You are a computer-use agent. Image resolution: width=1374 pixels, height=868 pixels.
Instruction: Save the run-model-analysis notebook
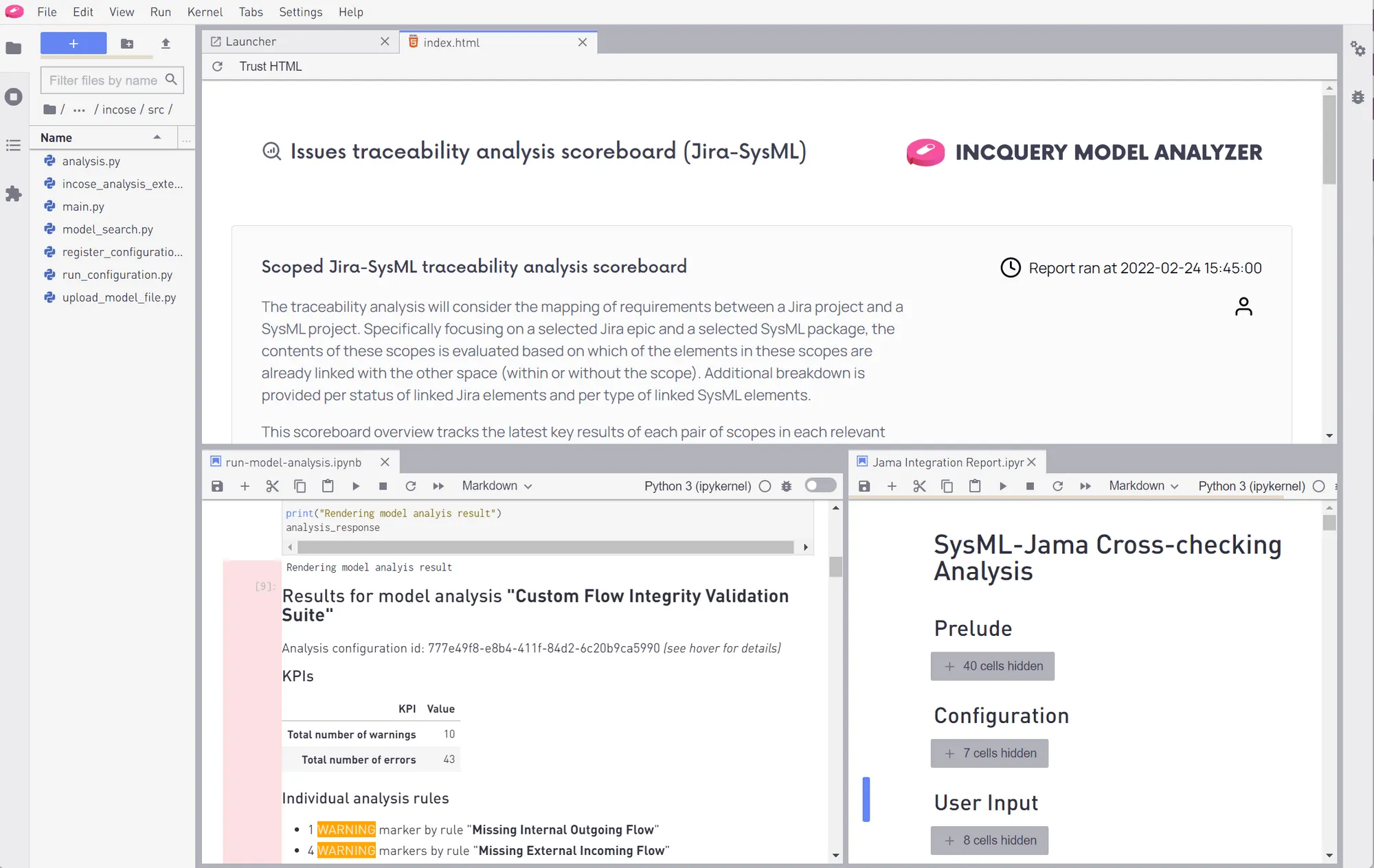pyautogui.click(x=217, y=486)
